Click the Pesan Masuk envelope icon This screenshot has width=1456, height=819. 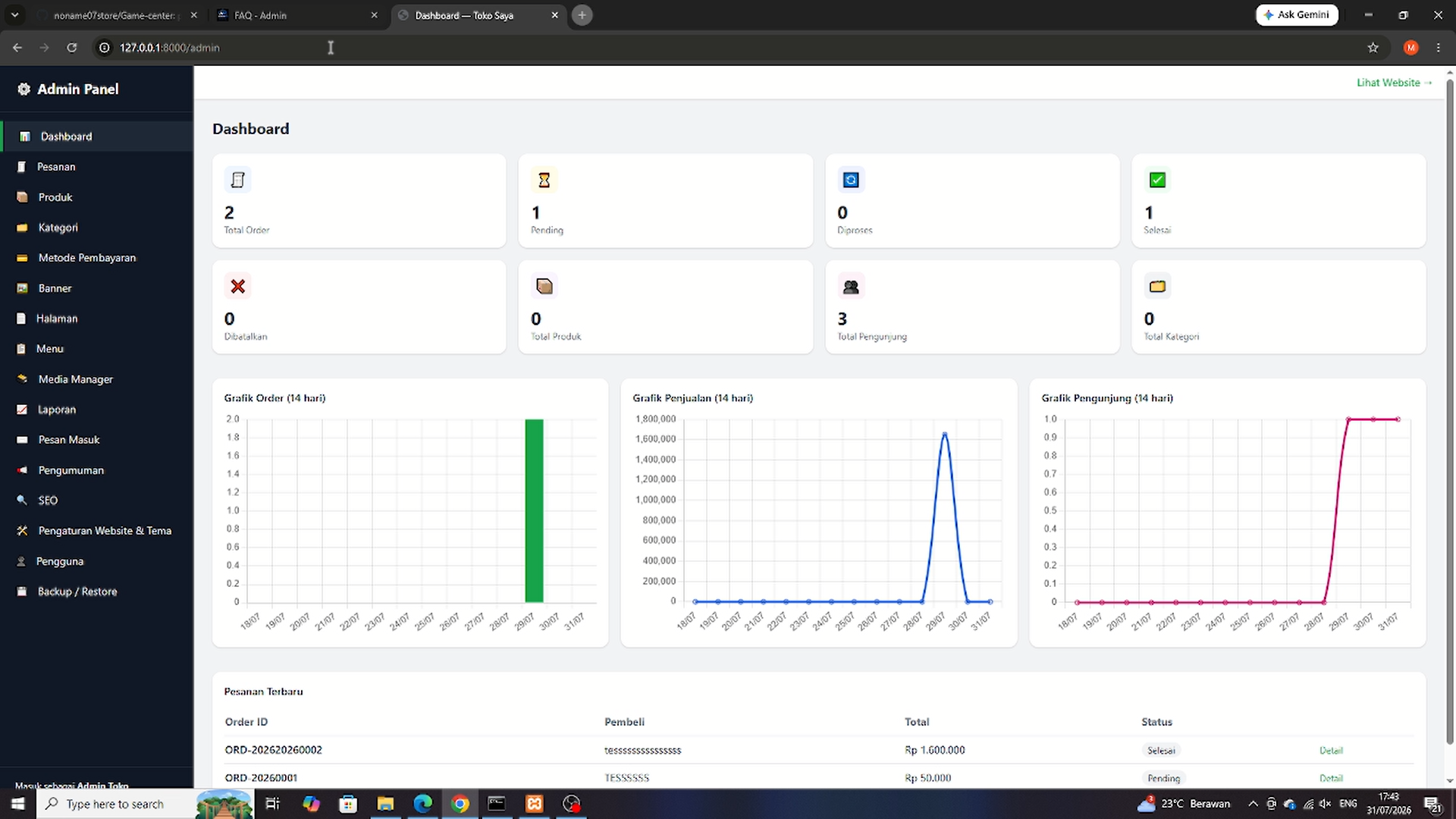pyautogui.click(x=22, y=440)
